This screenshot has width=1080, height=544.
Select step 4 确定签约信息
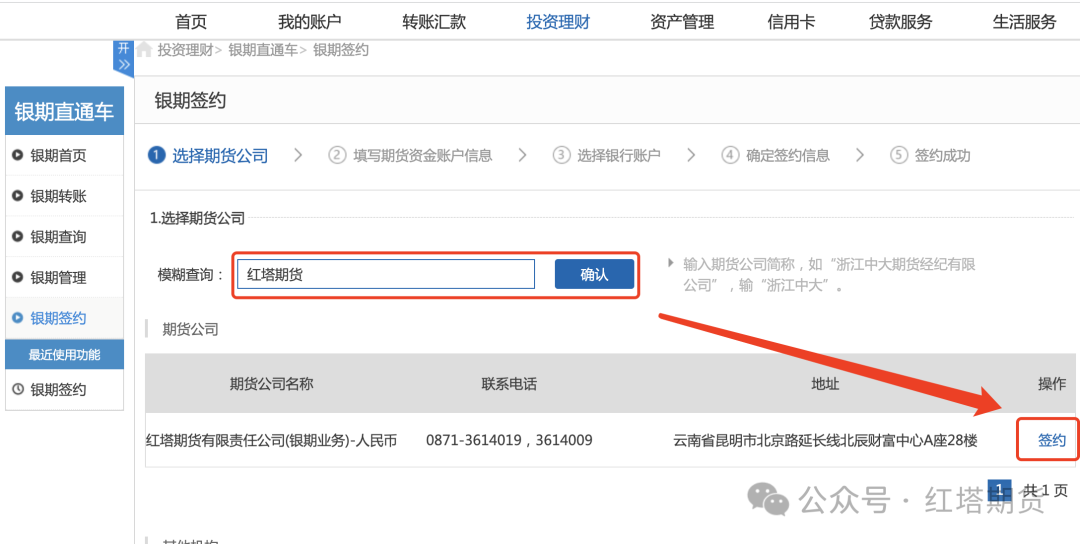click(x=776, y=156)
